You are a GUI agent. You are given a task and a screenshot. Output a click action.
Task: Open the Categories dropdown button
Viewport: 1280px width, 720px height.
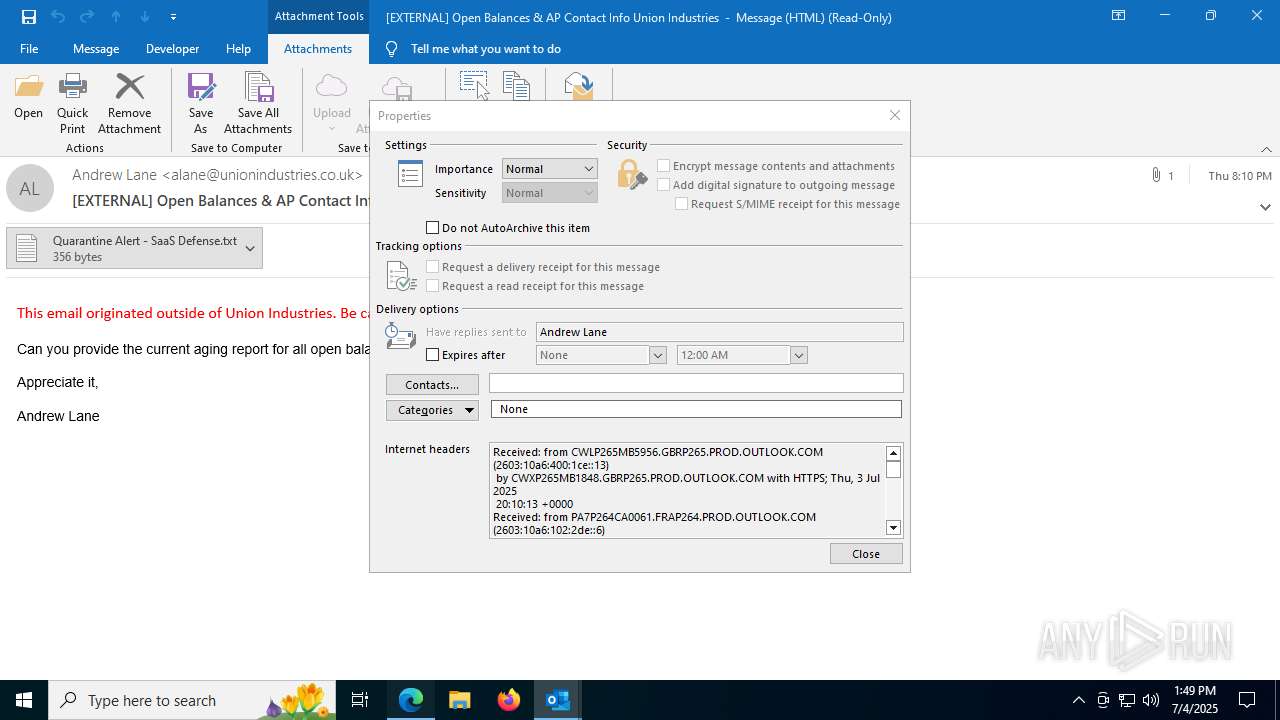point(432,410)
